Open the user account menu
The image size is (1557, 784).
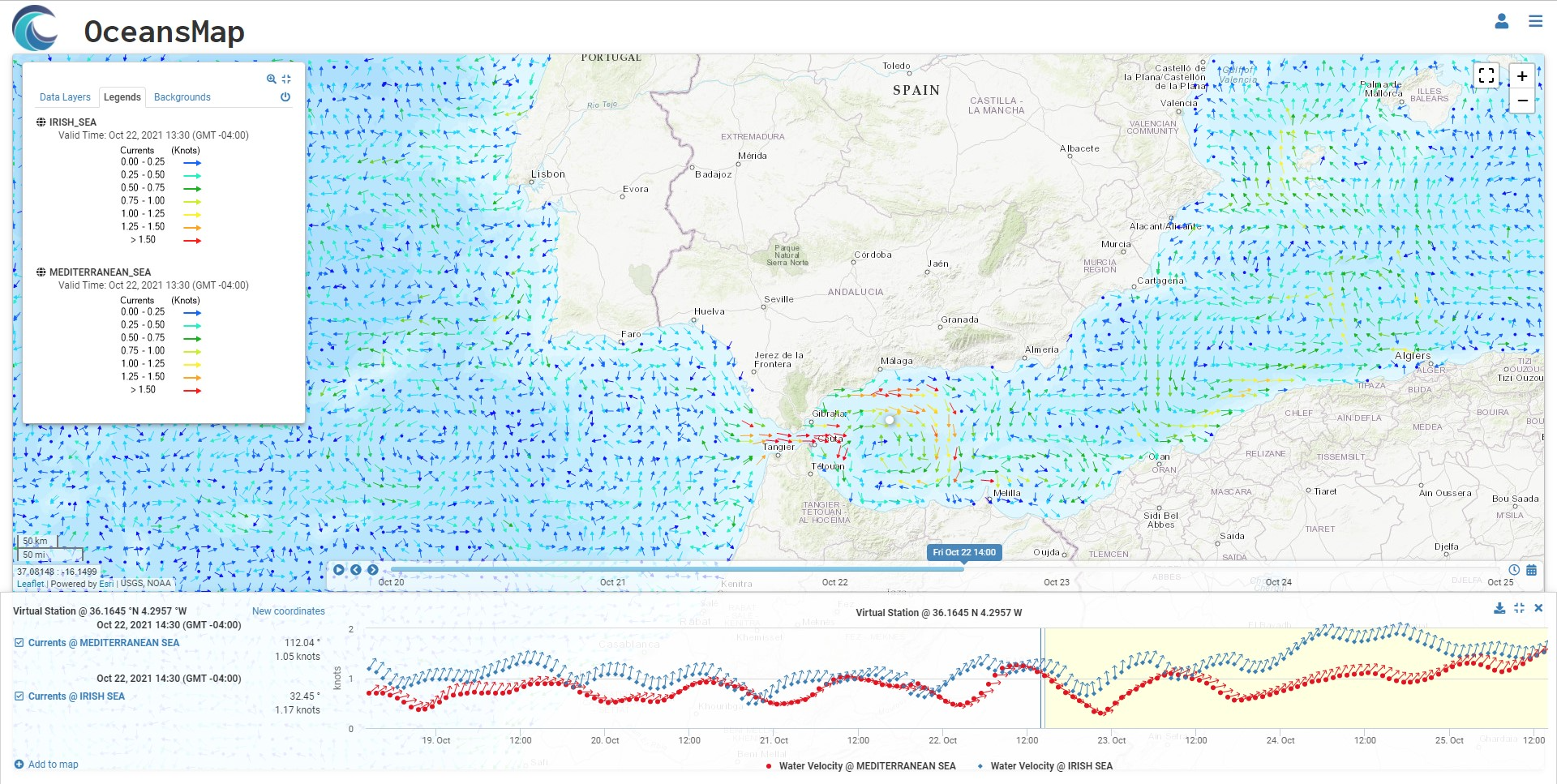pyautogui.click(x=1501, y=22)
